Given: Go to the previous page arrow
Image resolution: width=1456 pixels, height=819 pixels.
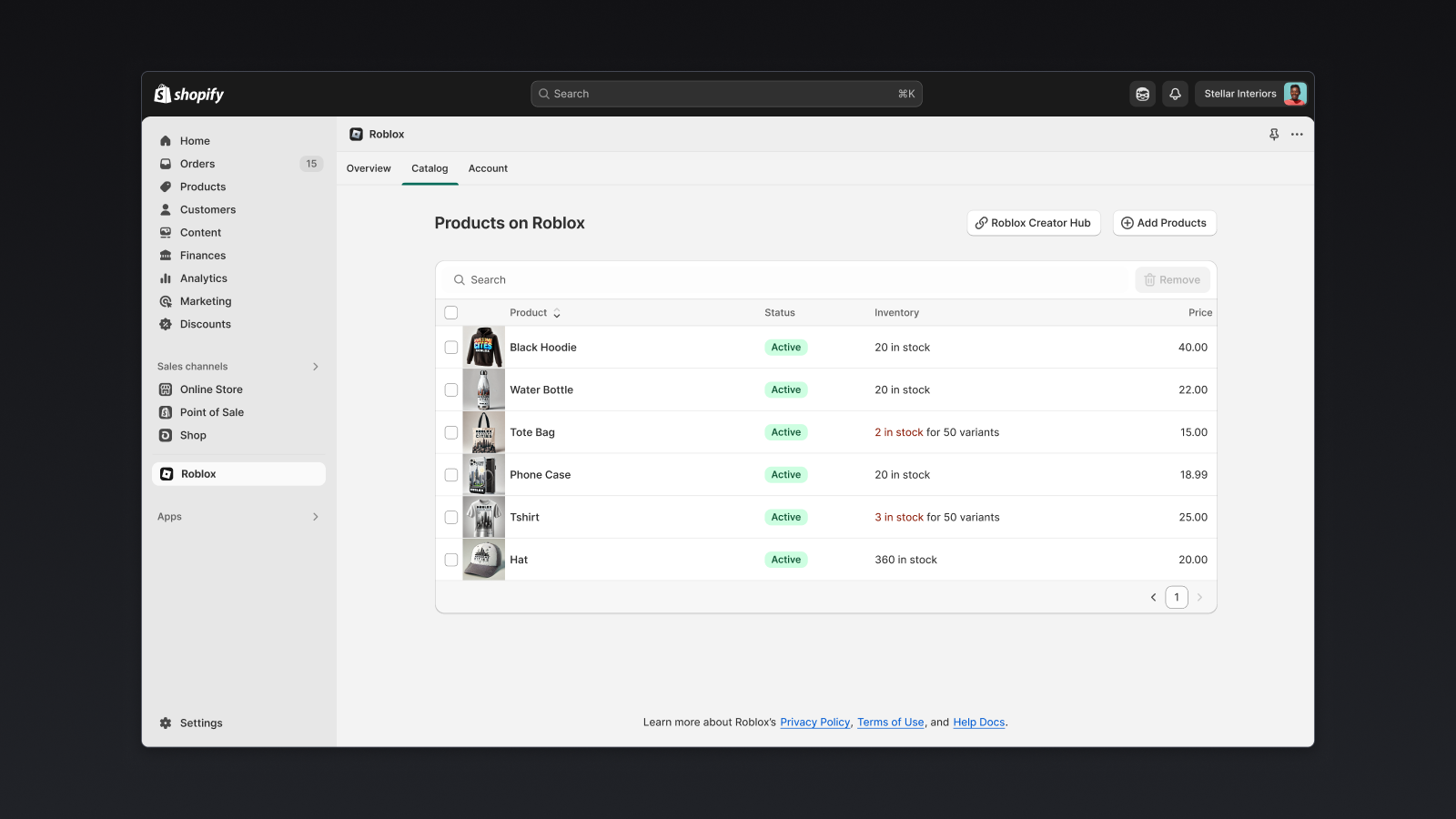Looking at the screenshot, I should click(x=1153, y=598).
